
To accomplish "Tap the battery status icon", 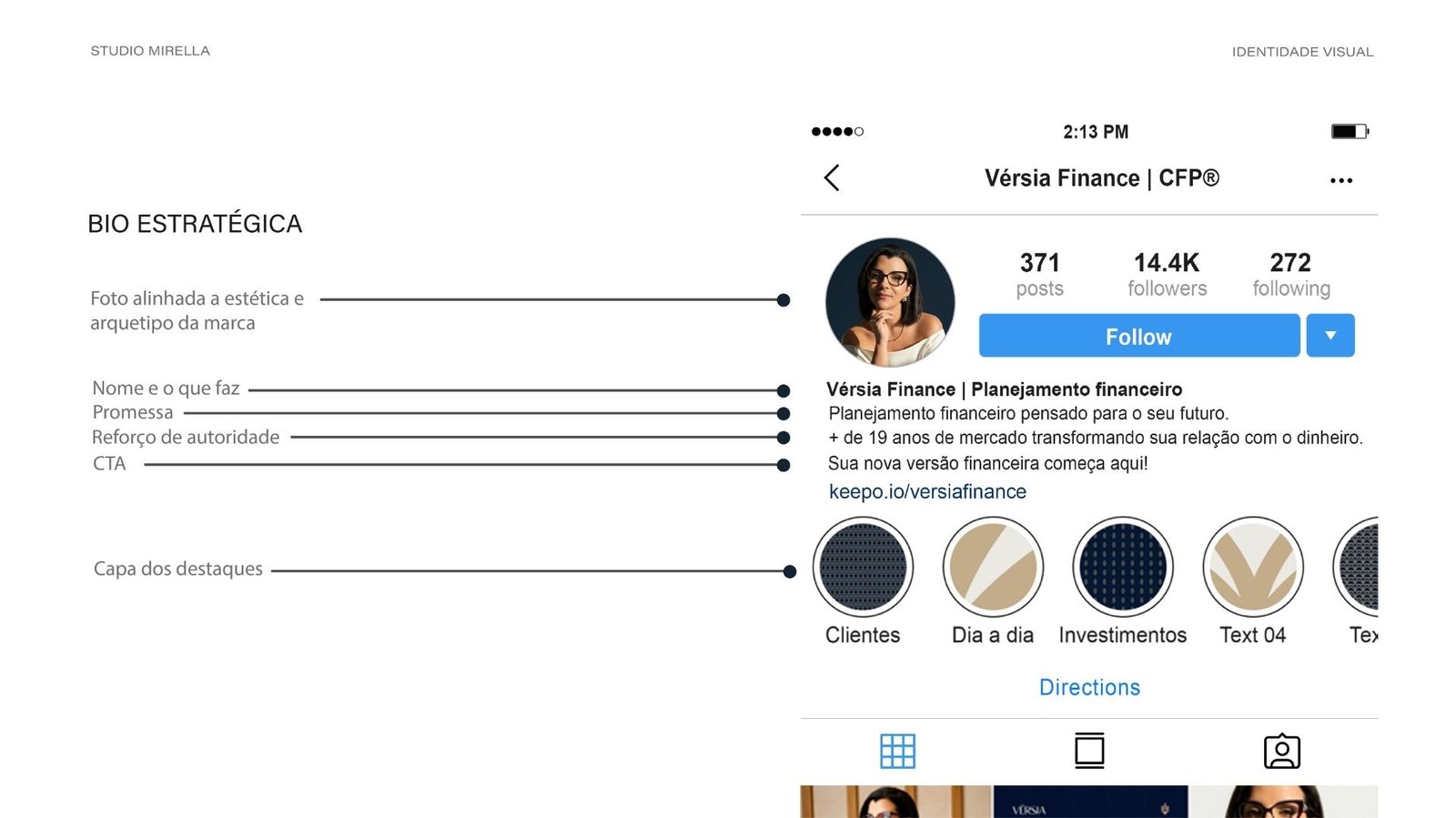I will pos(1350,132).
